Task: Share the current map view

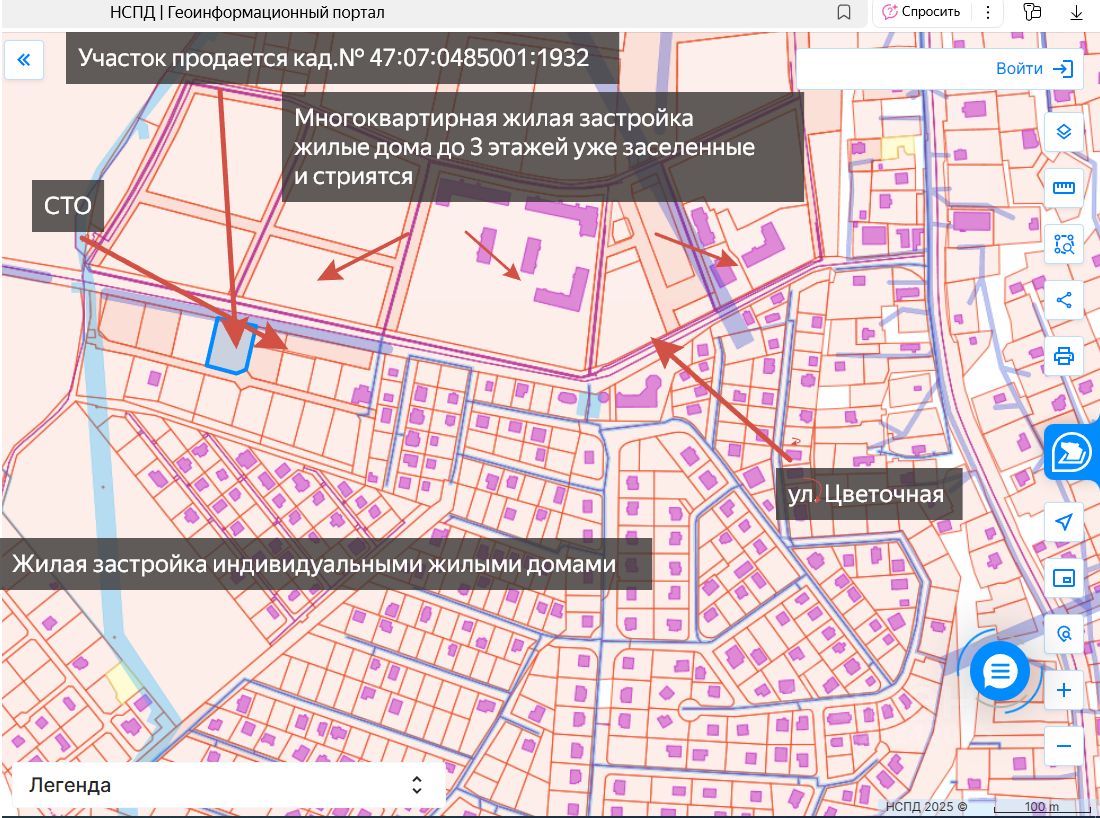Action: (x=1064, y=300)
